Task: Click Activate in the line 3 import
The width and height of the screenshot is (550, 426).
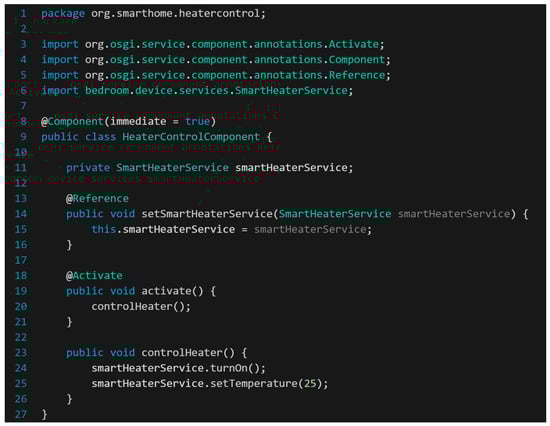Action: 354,44
